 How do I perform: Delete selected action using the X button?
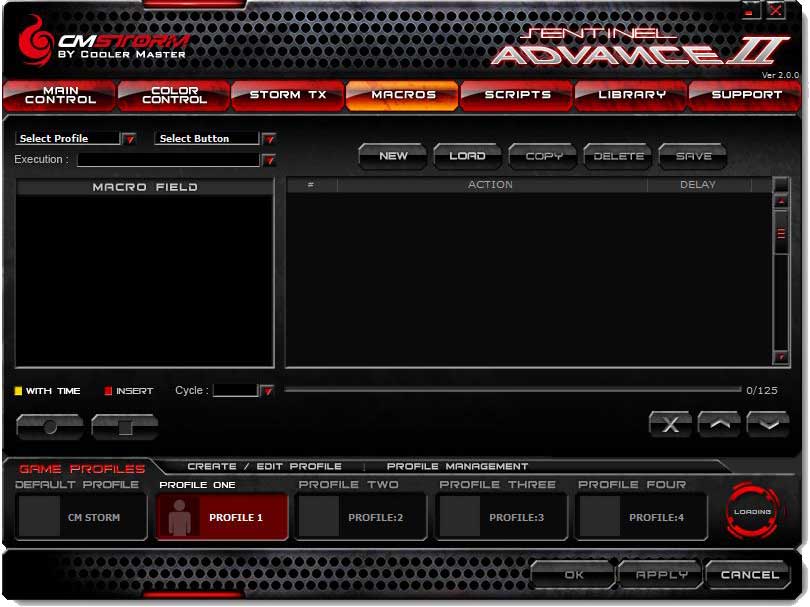pos(670,425)
